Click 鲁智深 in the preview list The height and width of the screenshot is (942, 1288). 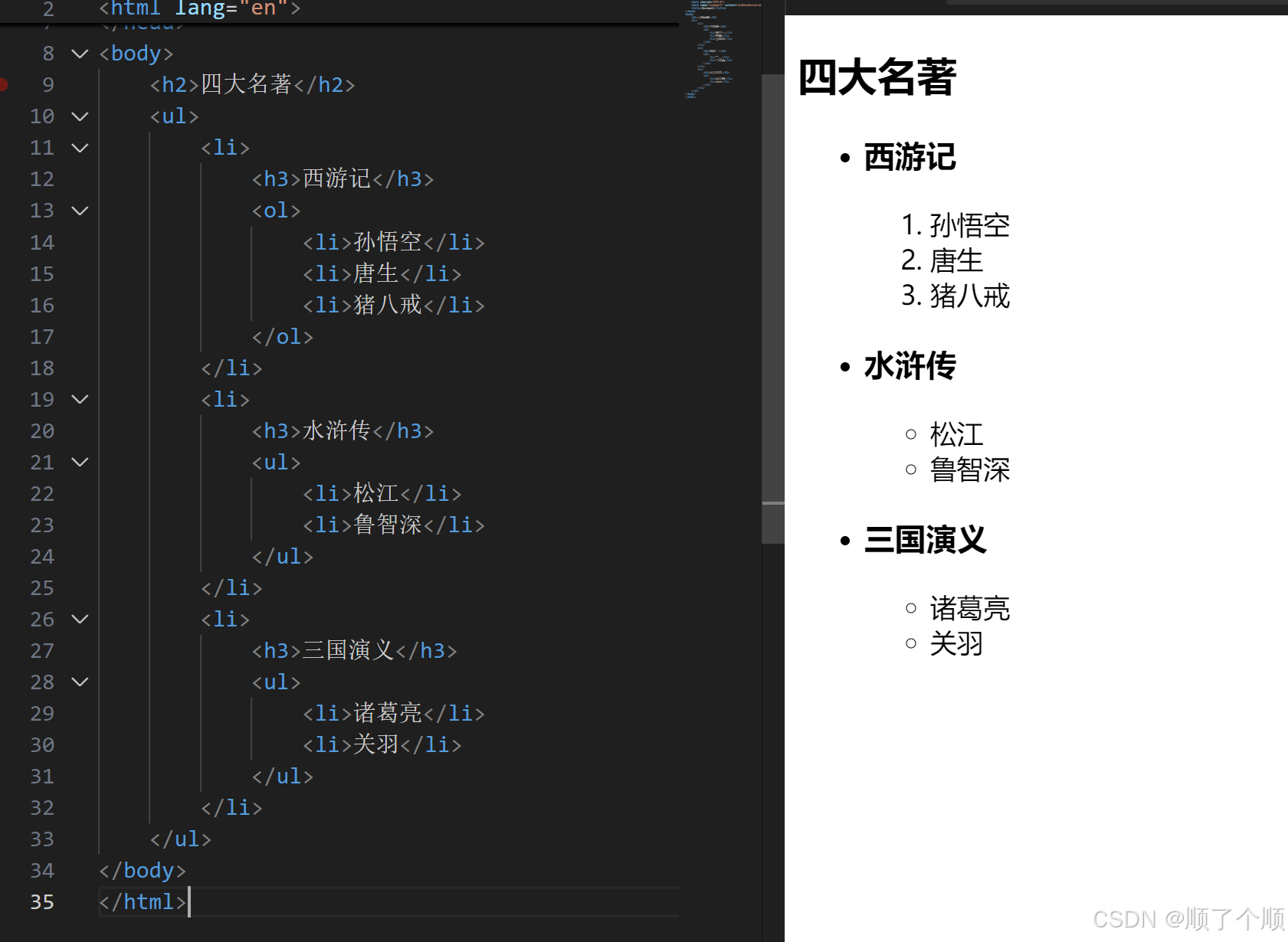coord(970,469)
